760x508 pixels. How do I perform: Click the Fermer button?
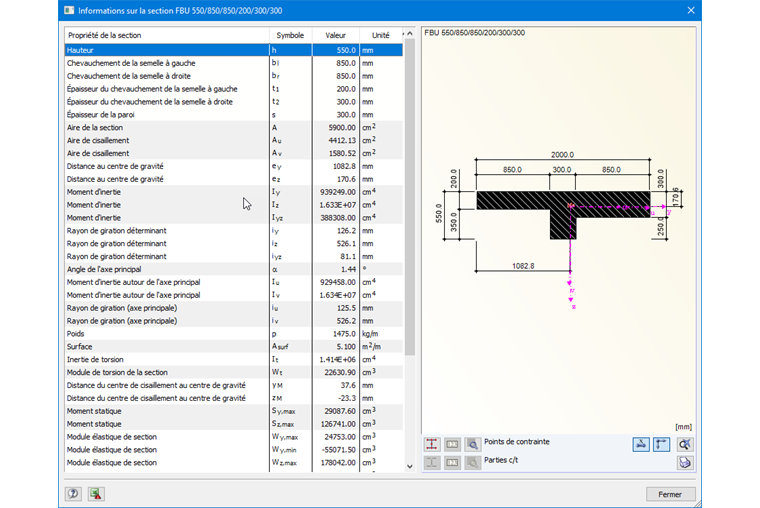[670, 494]
